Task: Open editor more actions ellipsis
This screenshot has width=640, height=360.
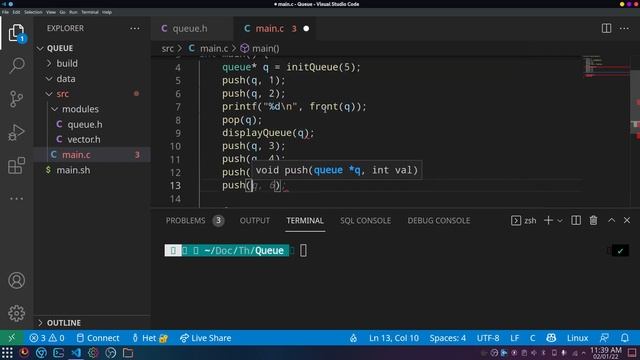Action: tap(624, 29)
